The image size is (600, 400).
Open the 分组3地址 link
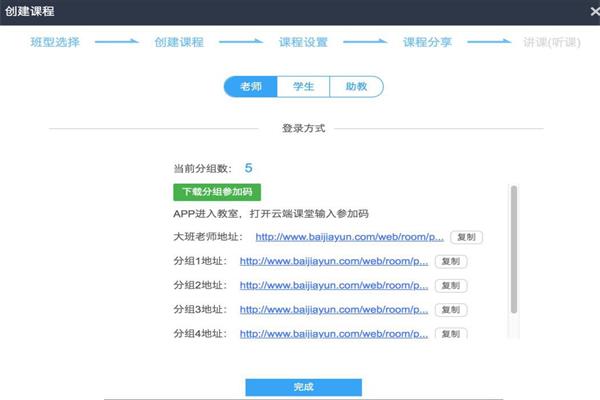click(x=334, y=309)
